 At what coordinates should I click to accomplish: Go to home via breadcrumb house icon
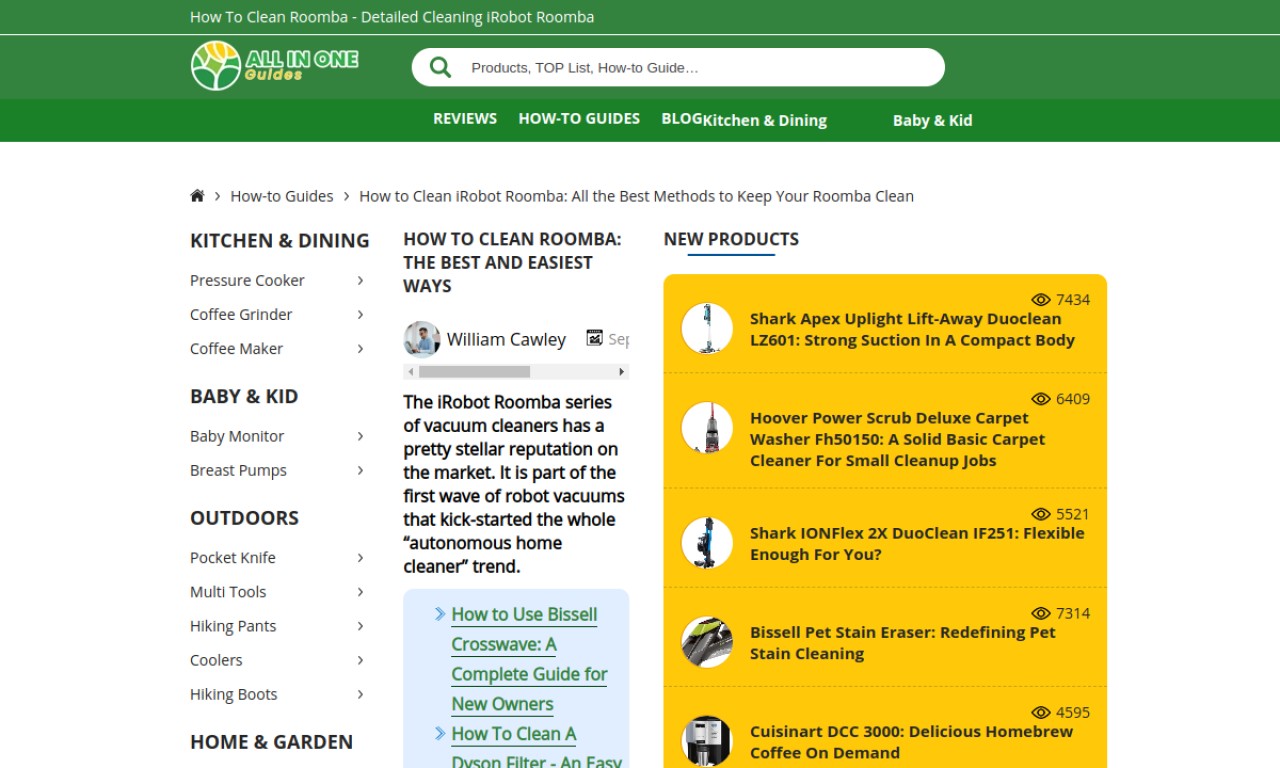click(x=197, y=196)
